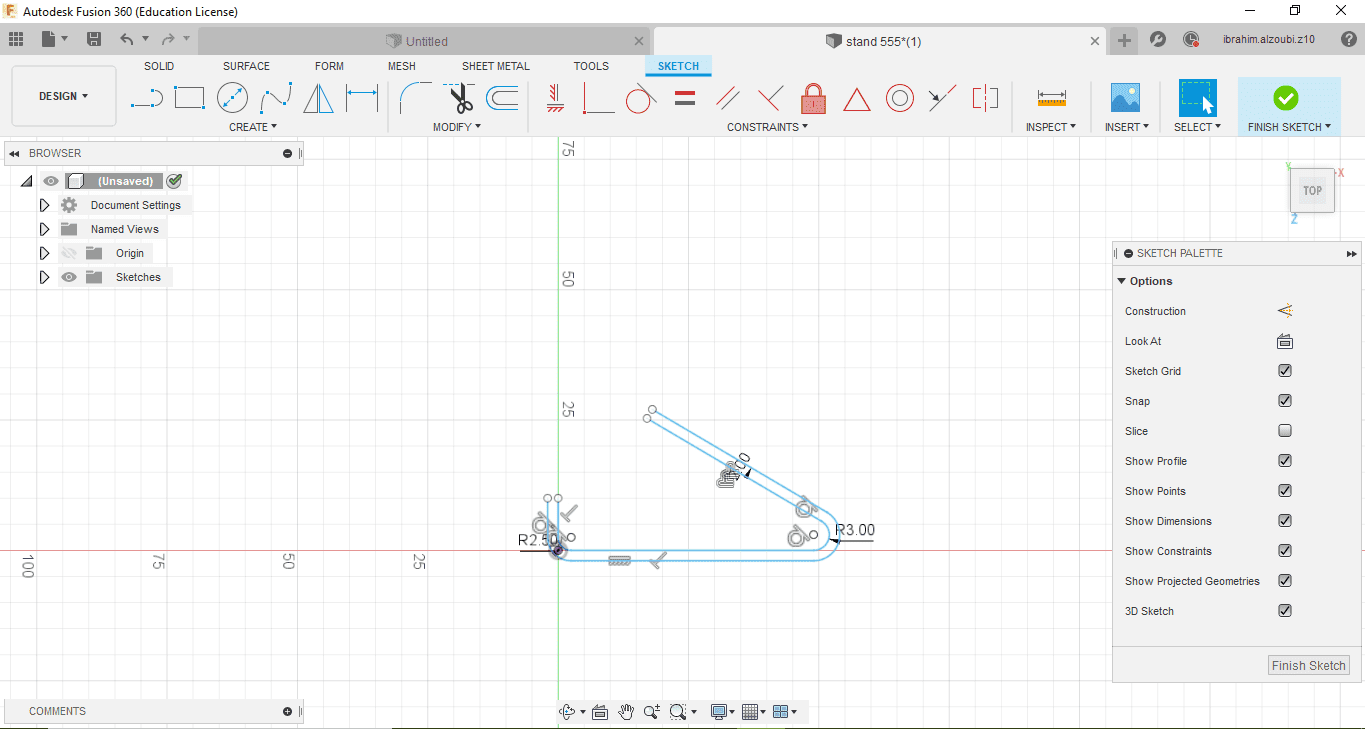Click the Undo arrow
Screen dimensions: 1365x729
coord(126,39)
